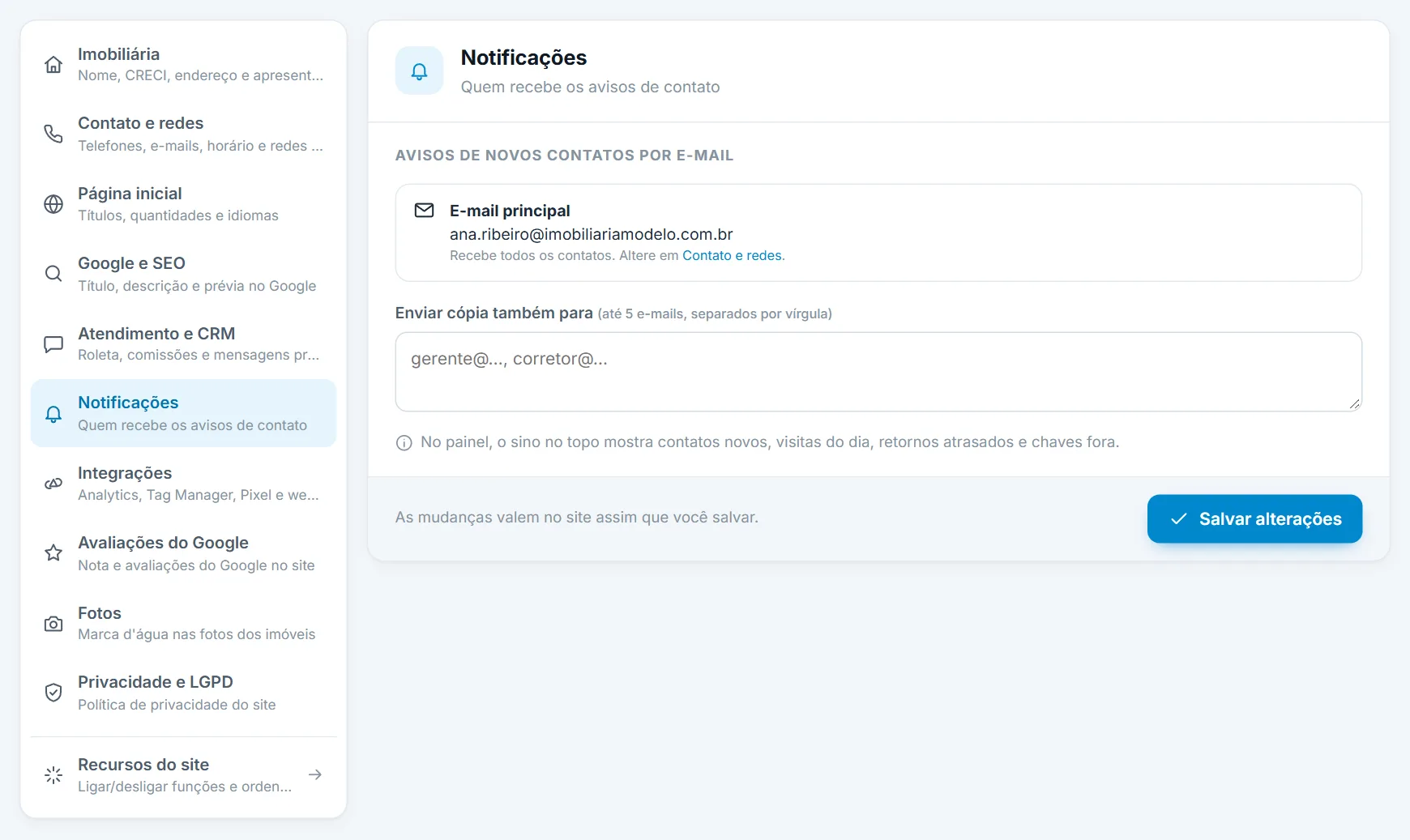
Task: Click the globe icon beside Página inicial
Action: (x=53, y=204)
